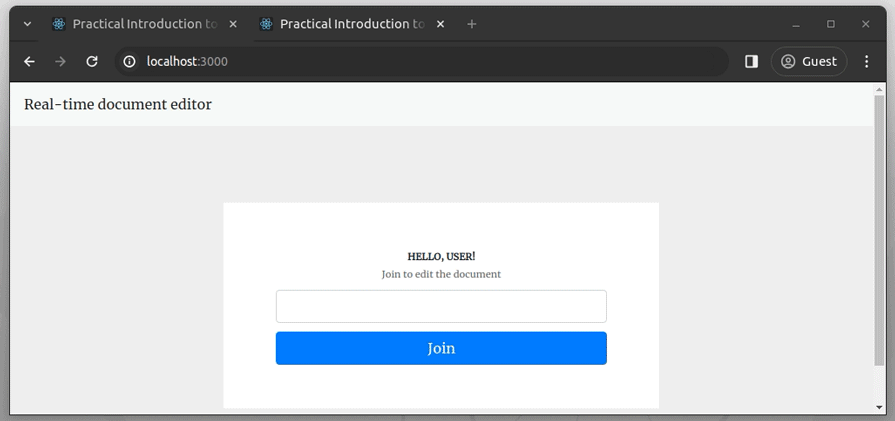The width and height of the screenshot is (895, 421).
Task: Click Join to edit the document text
Action: point(441,274)
